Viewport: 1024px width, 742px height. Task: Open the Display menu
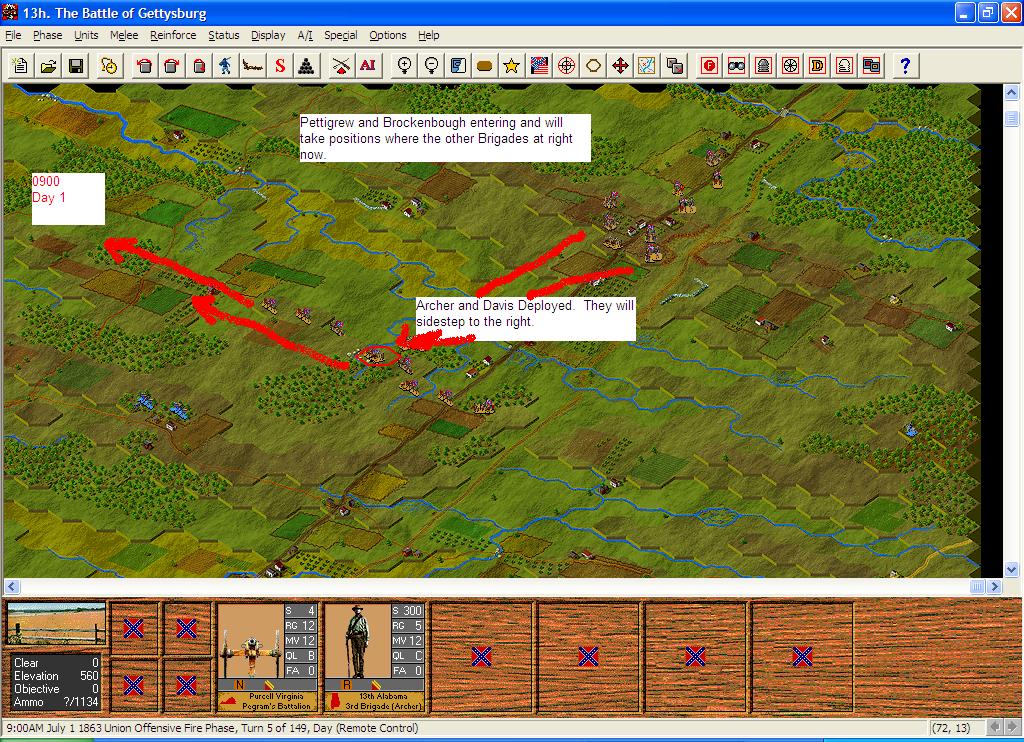pos(268,35)
